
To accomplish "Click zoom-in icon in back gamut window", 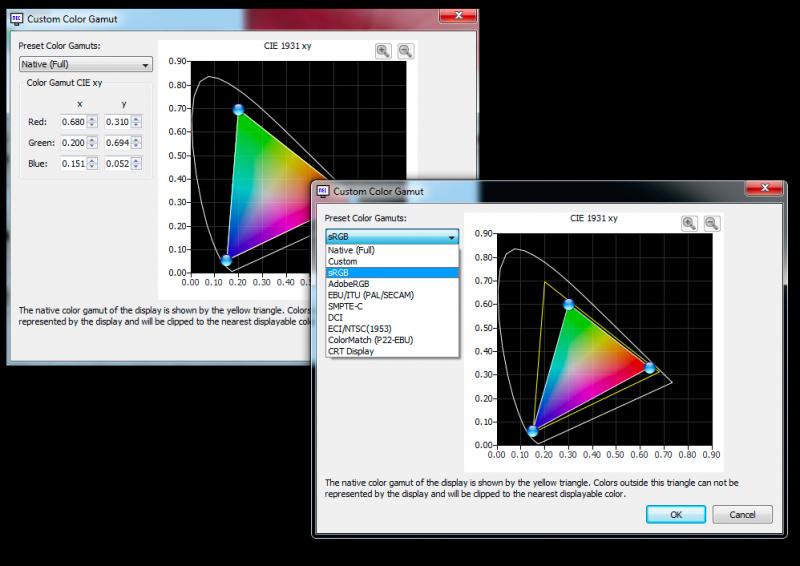I will (383, 51).
